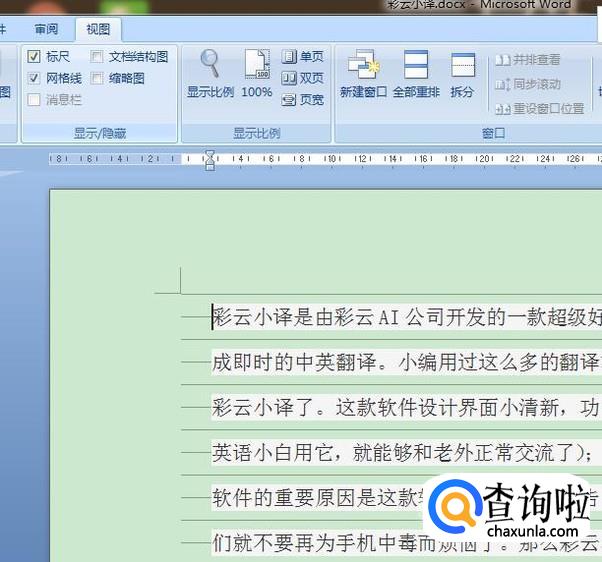This screenshot has height=562, width=602.
Task: Switch to the 审阅 review tab
Action: [46, 29]
